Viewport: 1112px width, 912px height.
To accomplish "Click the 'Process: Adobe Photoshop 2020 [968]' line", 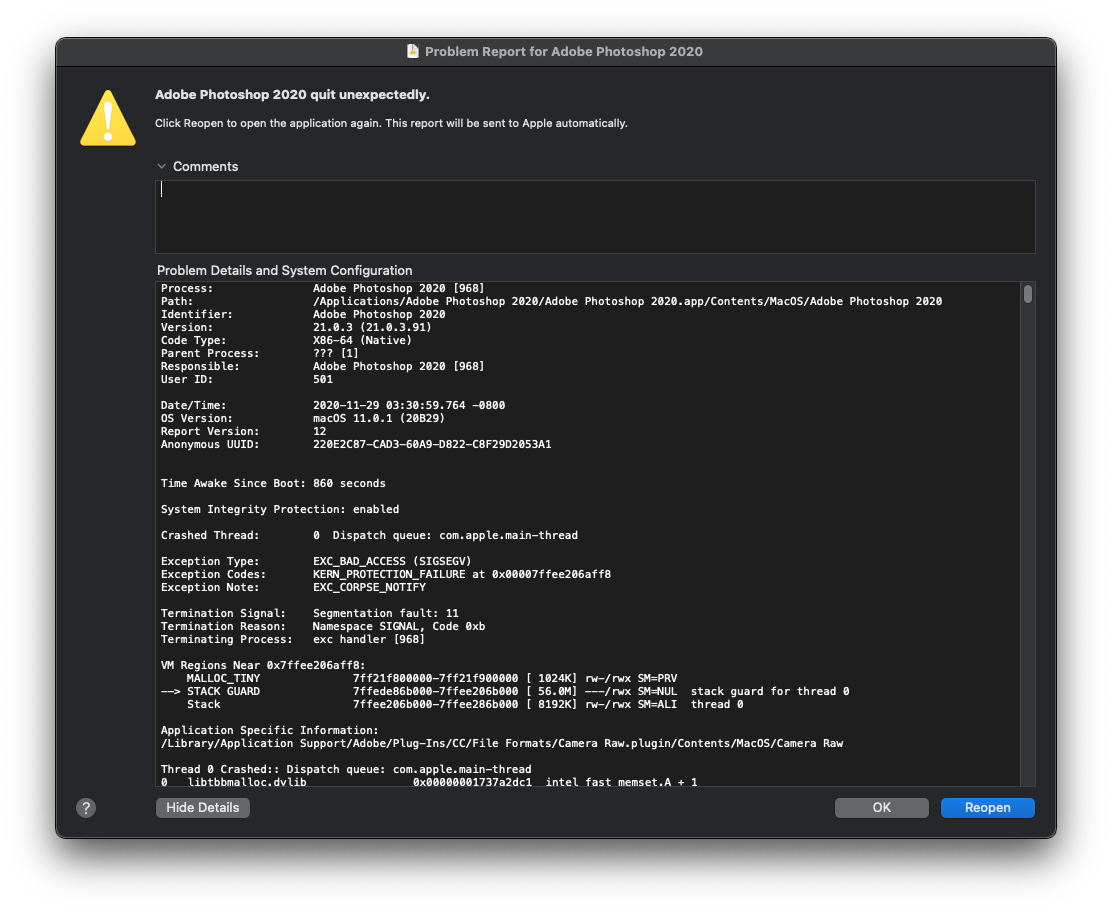I will (x=323, y=289).
